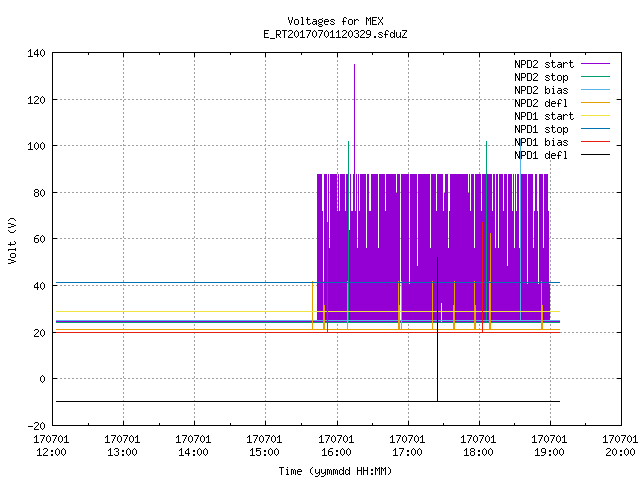Click the chart title 'Voltages for MEX'
The height and width of the screenshot is (480, 640).
[x=335, y=21]
